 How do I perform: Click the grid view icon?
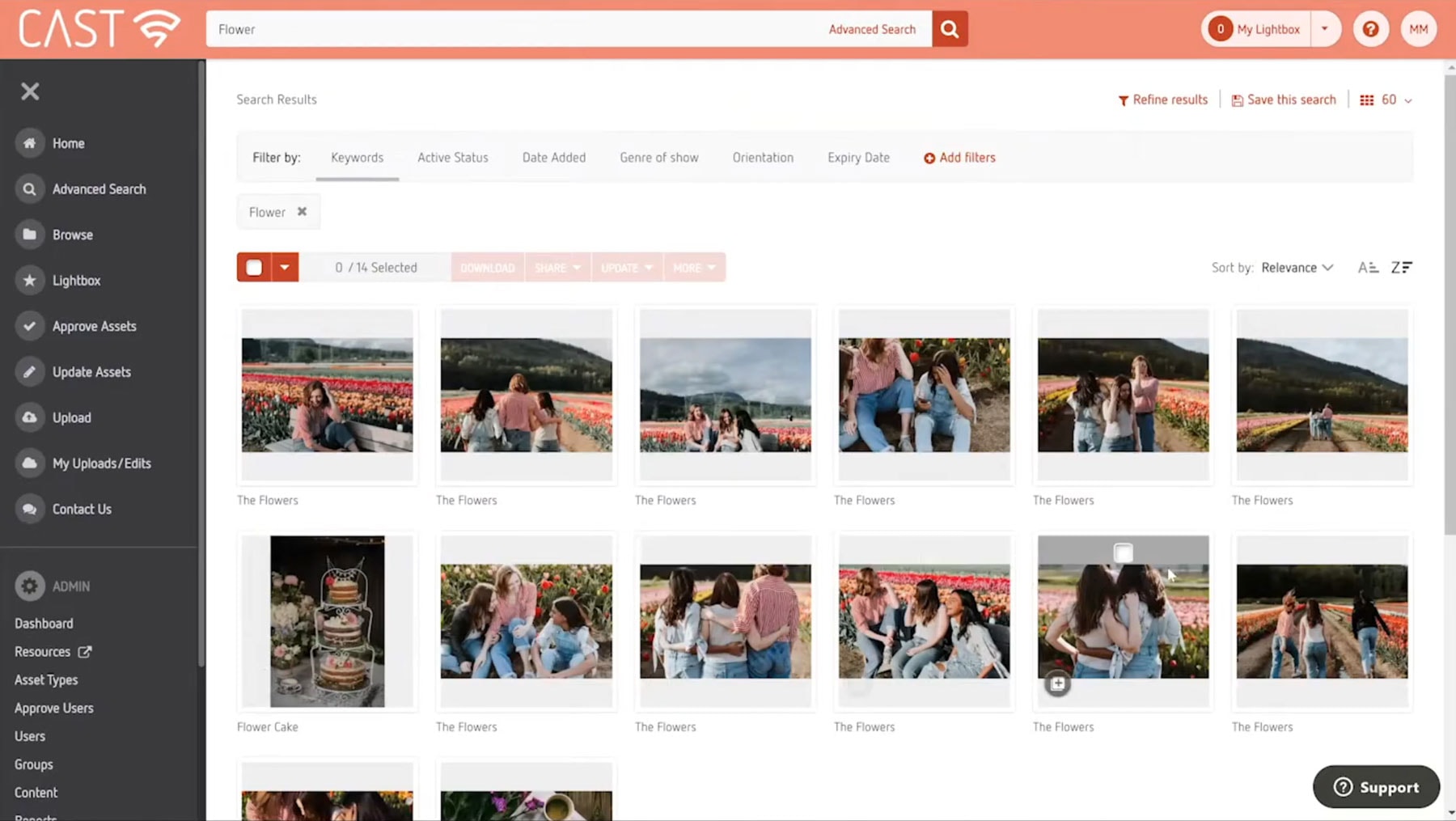coord(1366,100)
